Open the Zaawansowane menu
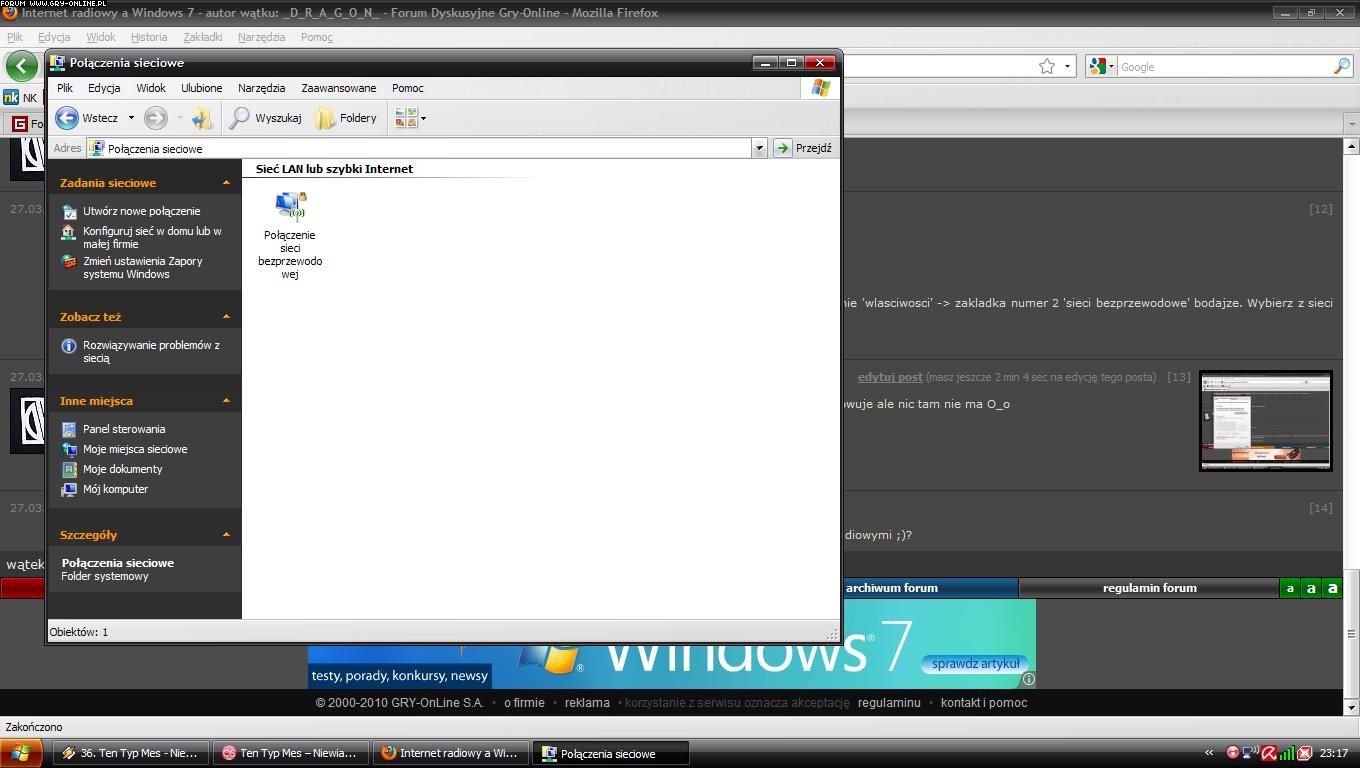 [x=338, y=88]
